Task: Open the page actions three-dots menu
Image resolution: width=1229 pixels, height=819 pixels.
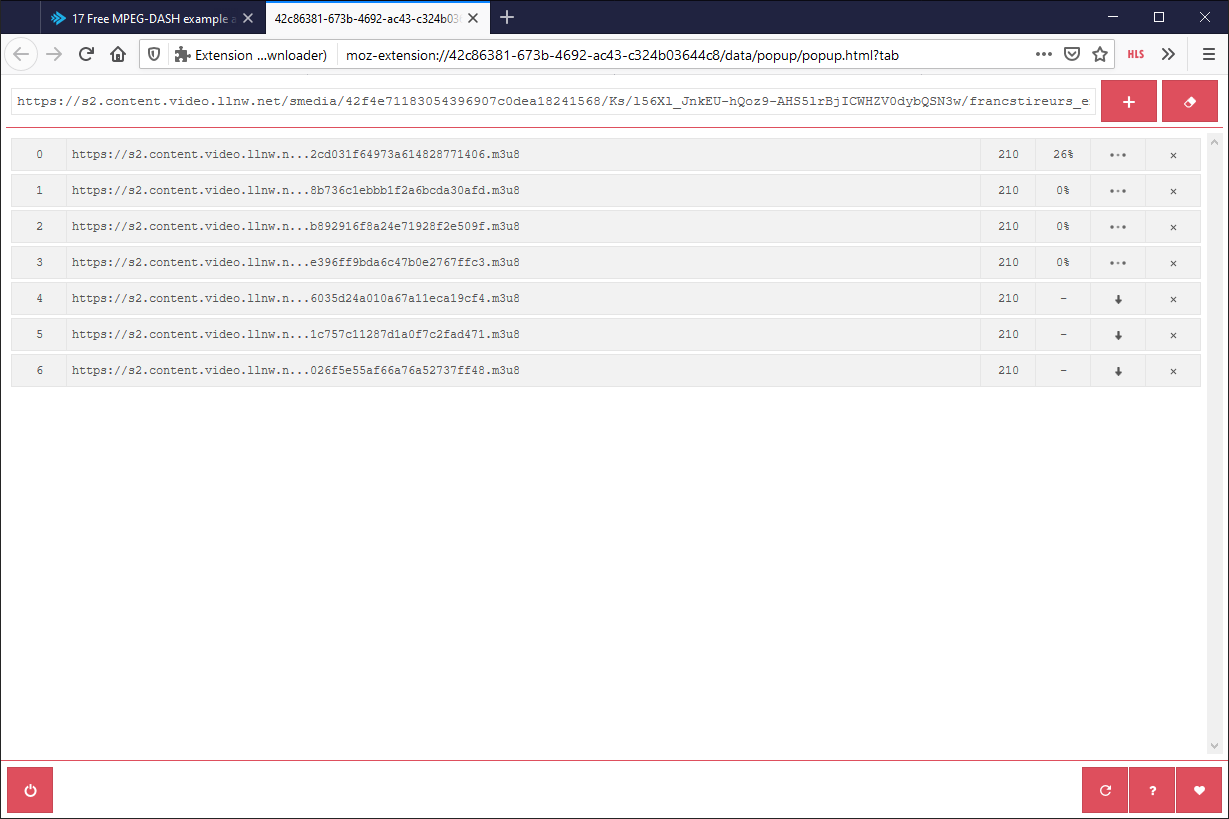Action: [x=1044, y=55]
